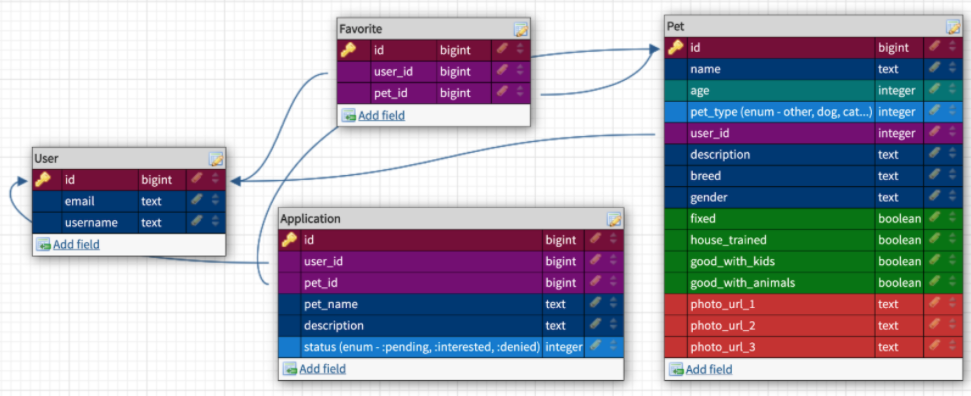Select the username field in the User table
Screen dimensions: 971x396
(129, 222)
